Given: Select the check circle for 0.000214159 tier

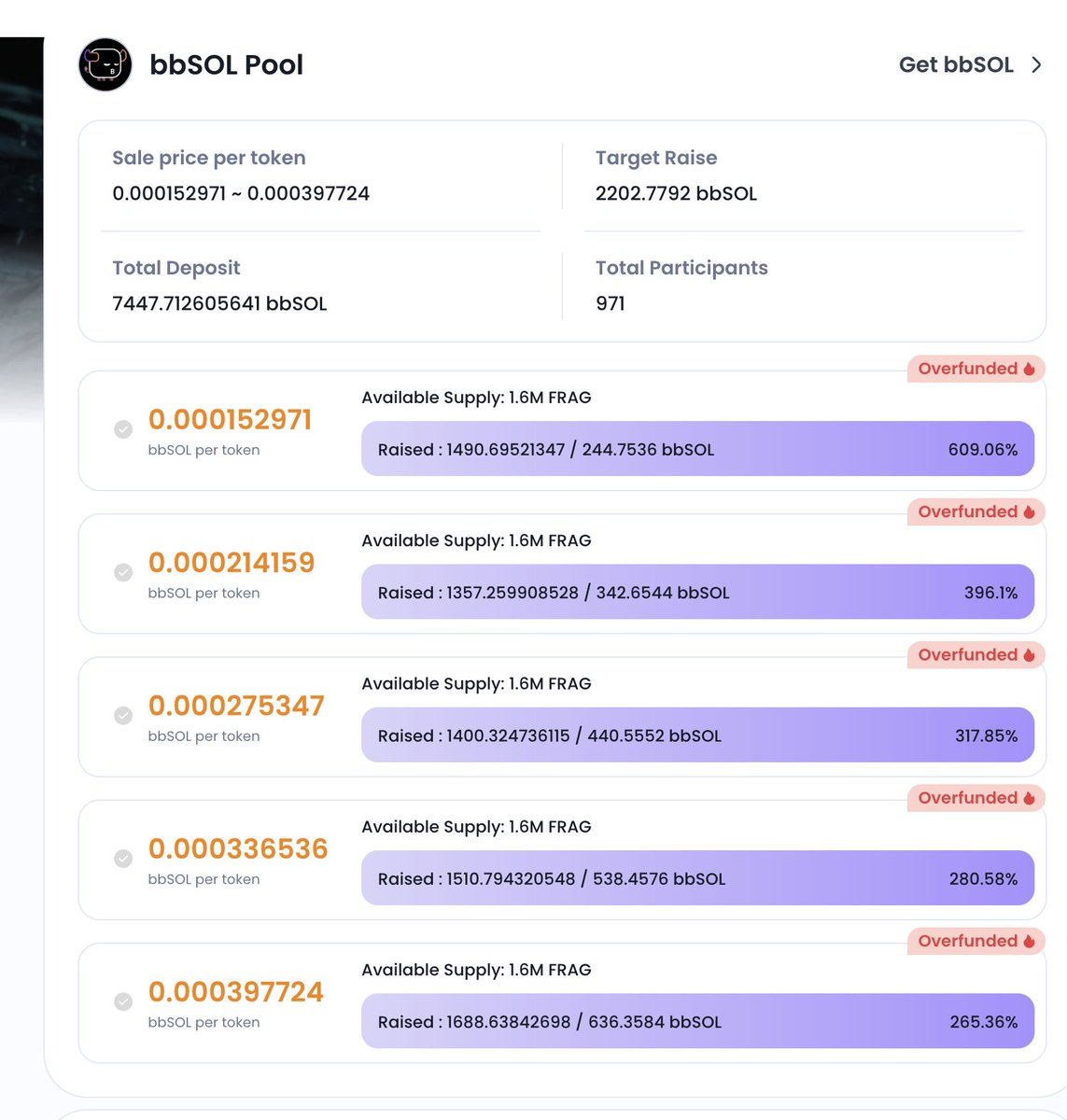Looking at the screenshot, I should 123,572.
